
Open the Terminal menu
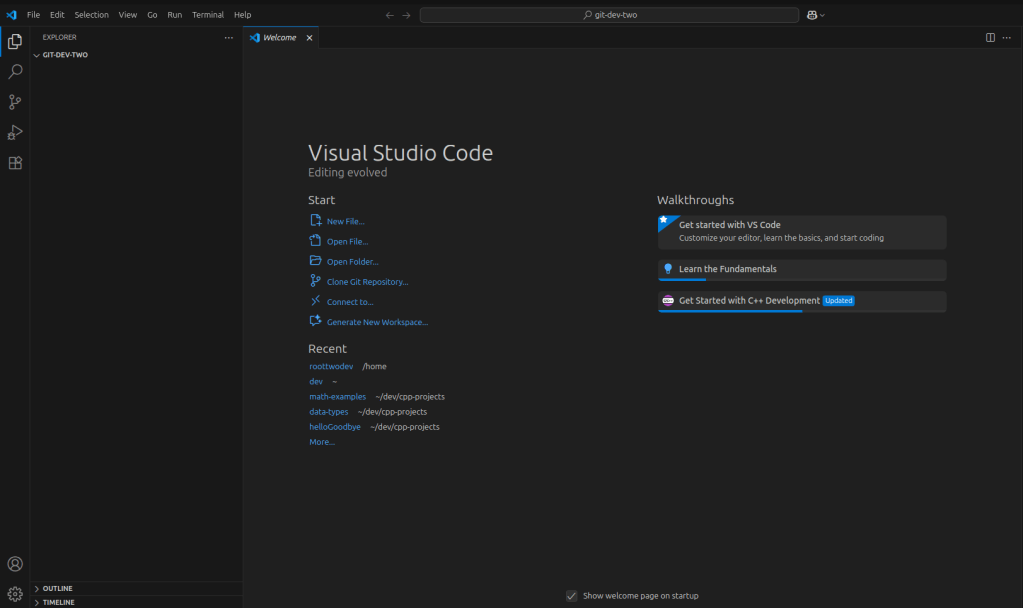208,15
